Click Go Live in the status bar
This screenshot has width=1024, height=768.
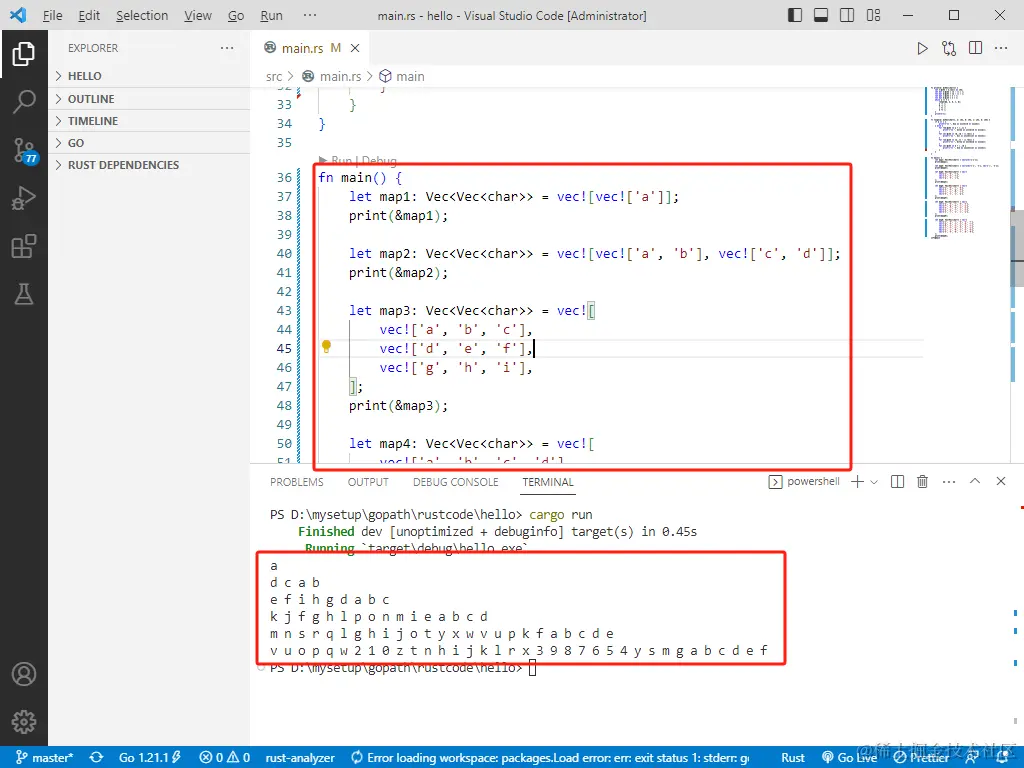pos(849,758)
